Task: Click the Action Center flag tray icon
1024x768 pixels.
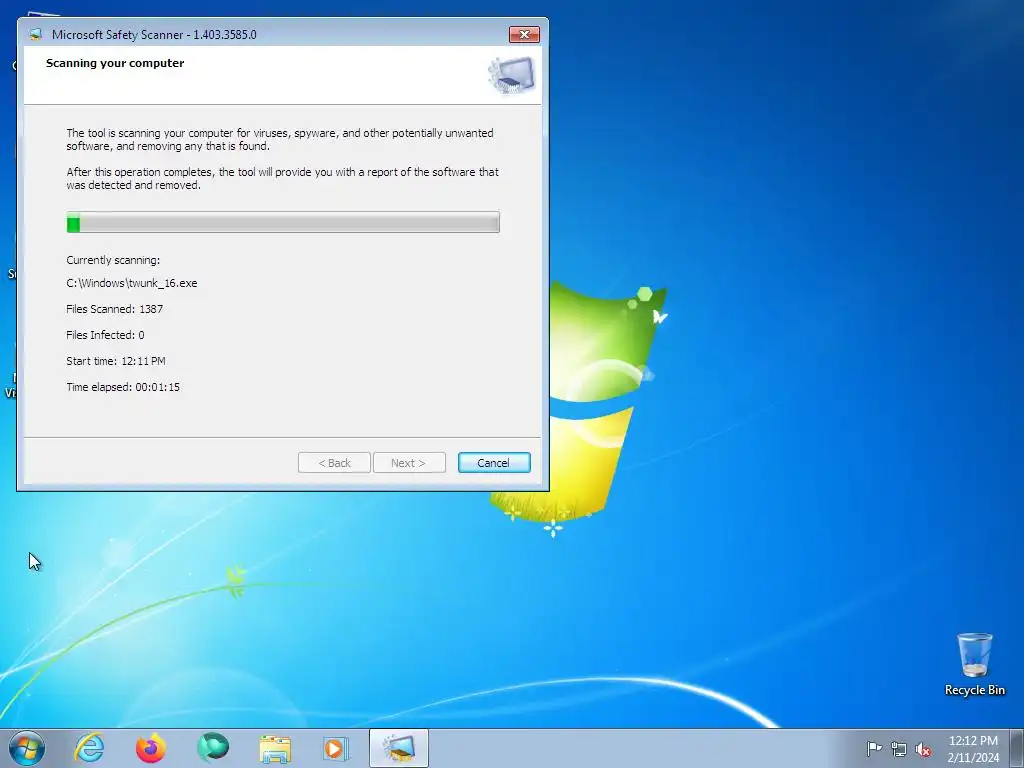Action: pyautogui.click(x=874, y=748)
